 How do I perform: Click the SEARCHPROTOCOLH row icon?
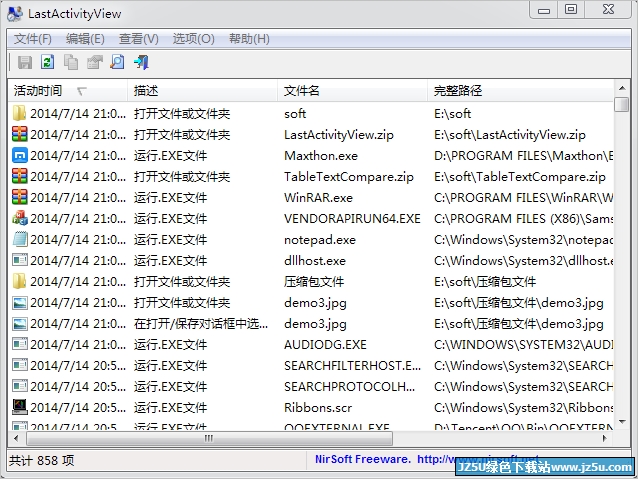20,386
